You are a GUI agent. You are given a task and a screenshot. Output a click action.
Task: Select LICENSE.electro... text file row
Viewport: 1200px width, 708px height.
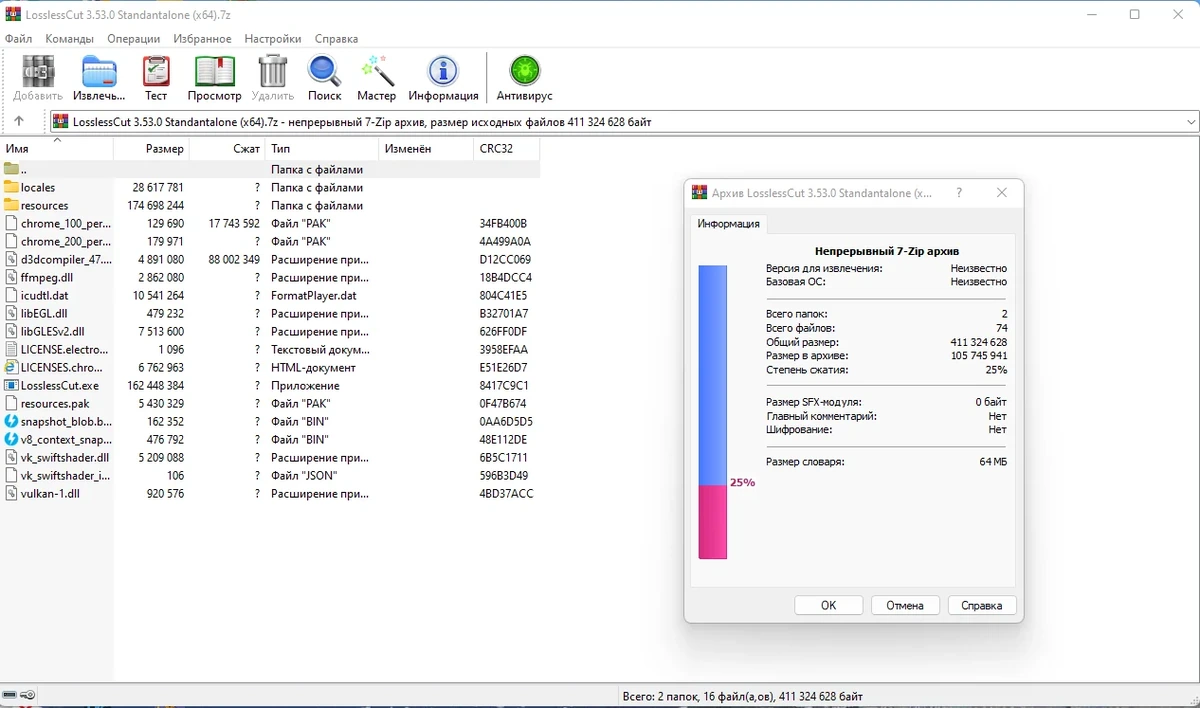click(270, 349)
